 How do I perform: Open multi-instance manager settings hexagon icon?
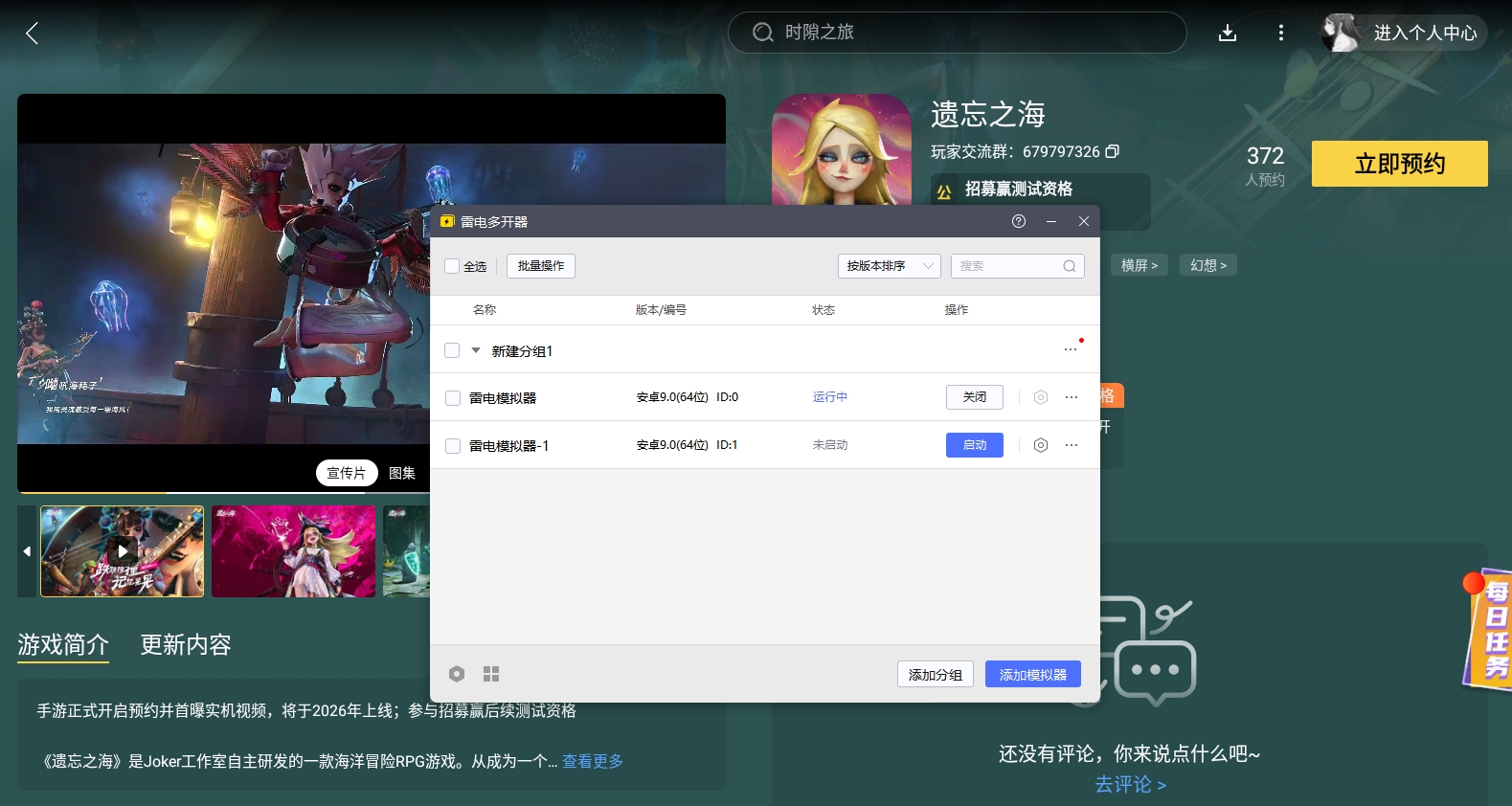click(x=457, y=674)
